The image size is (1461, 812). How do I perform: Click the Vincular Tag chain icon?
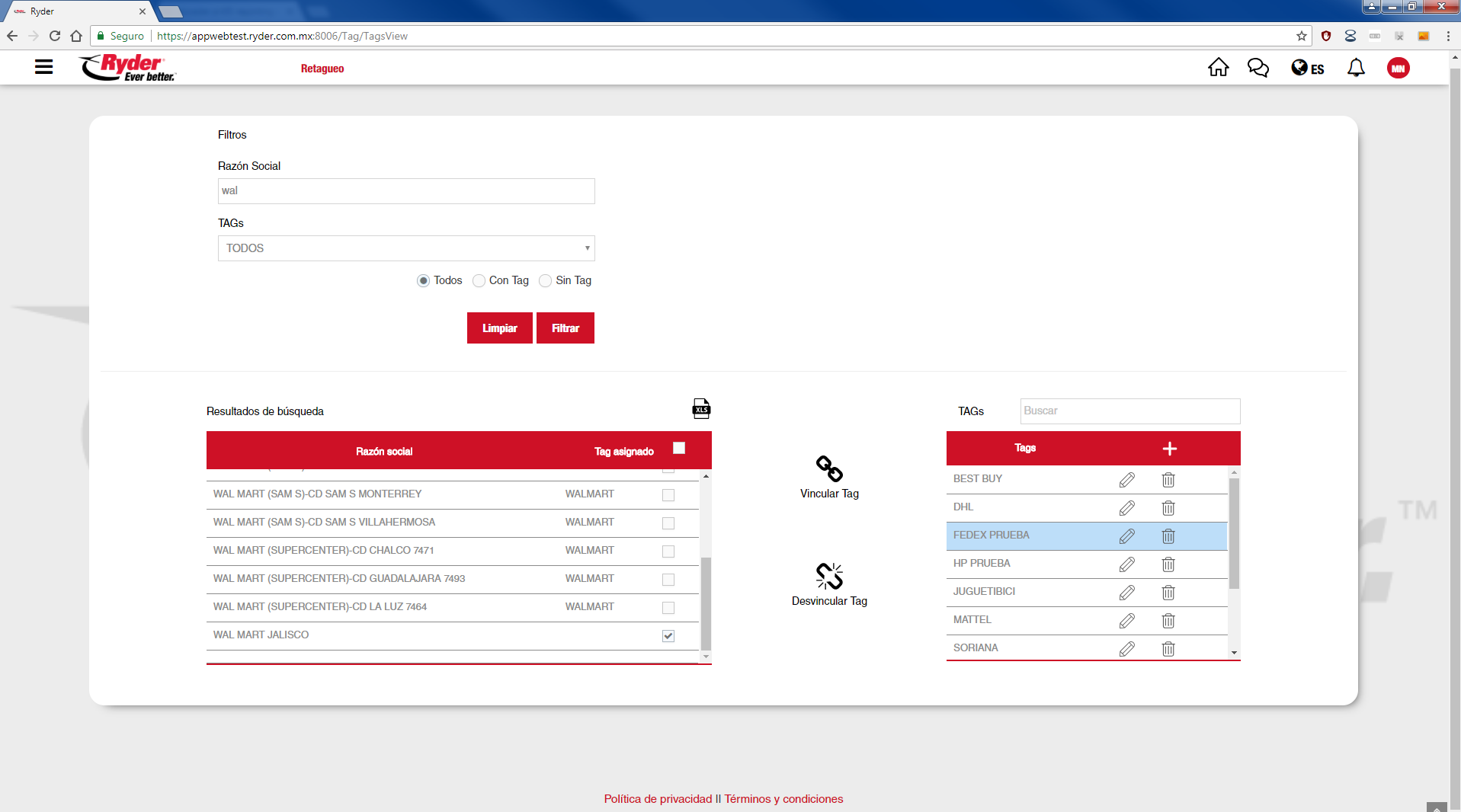(x=829, y=468)
